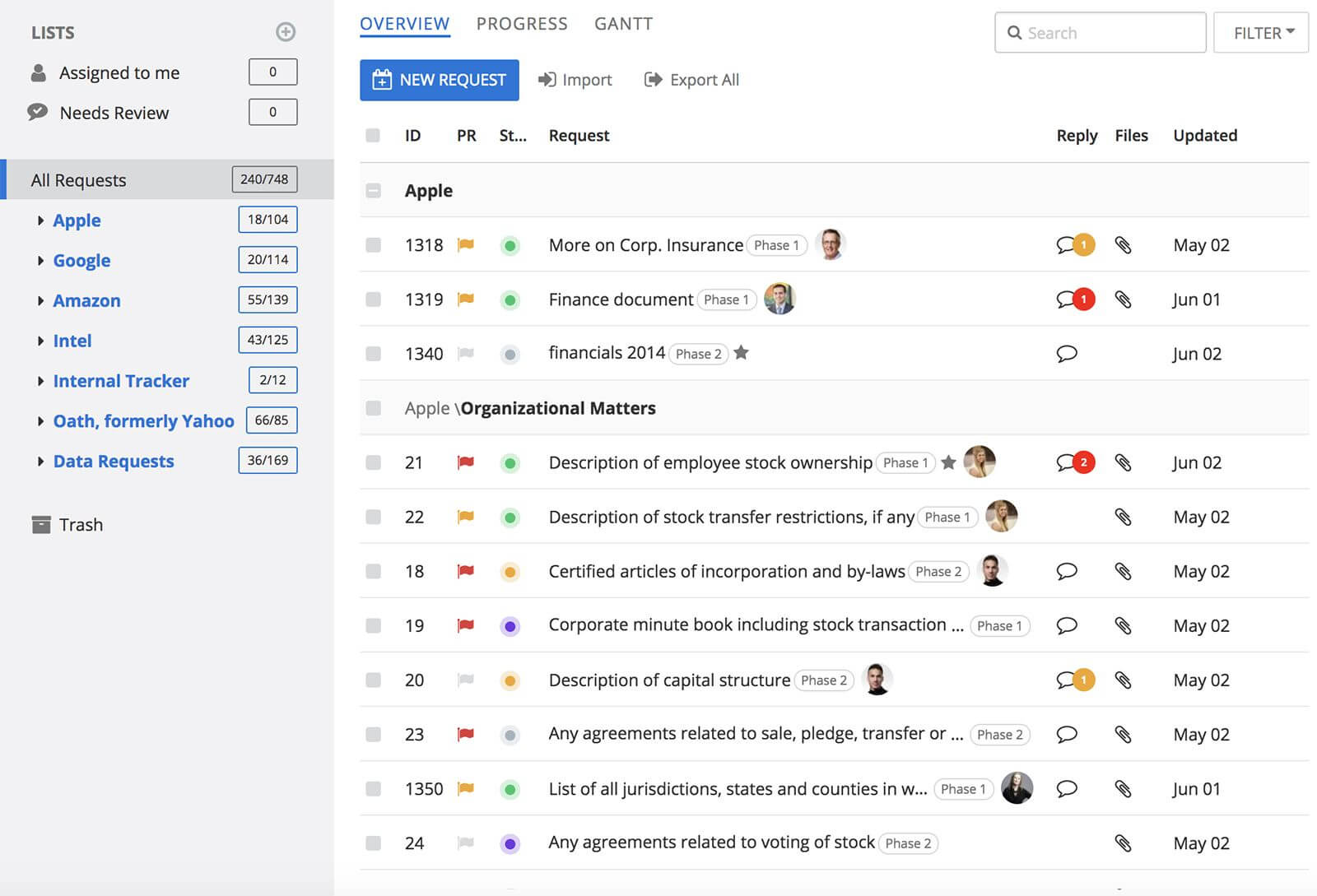Open the Google list link
This screenshot has width=1317, height=896.
(x=81, y=261)
